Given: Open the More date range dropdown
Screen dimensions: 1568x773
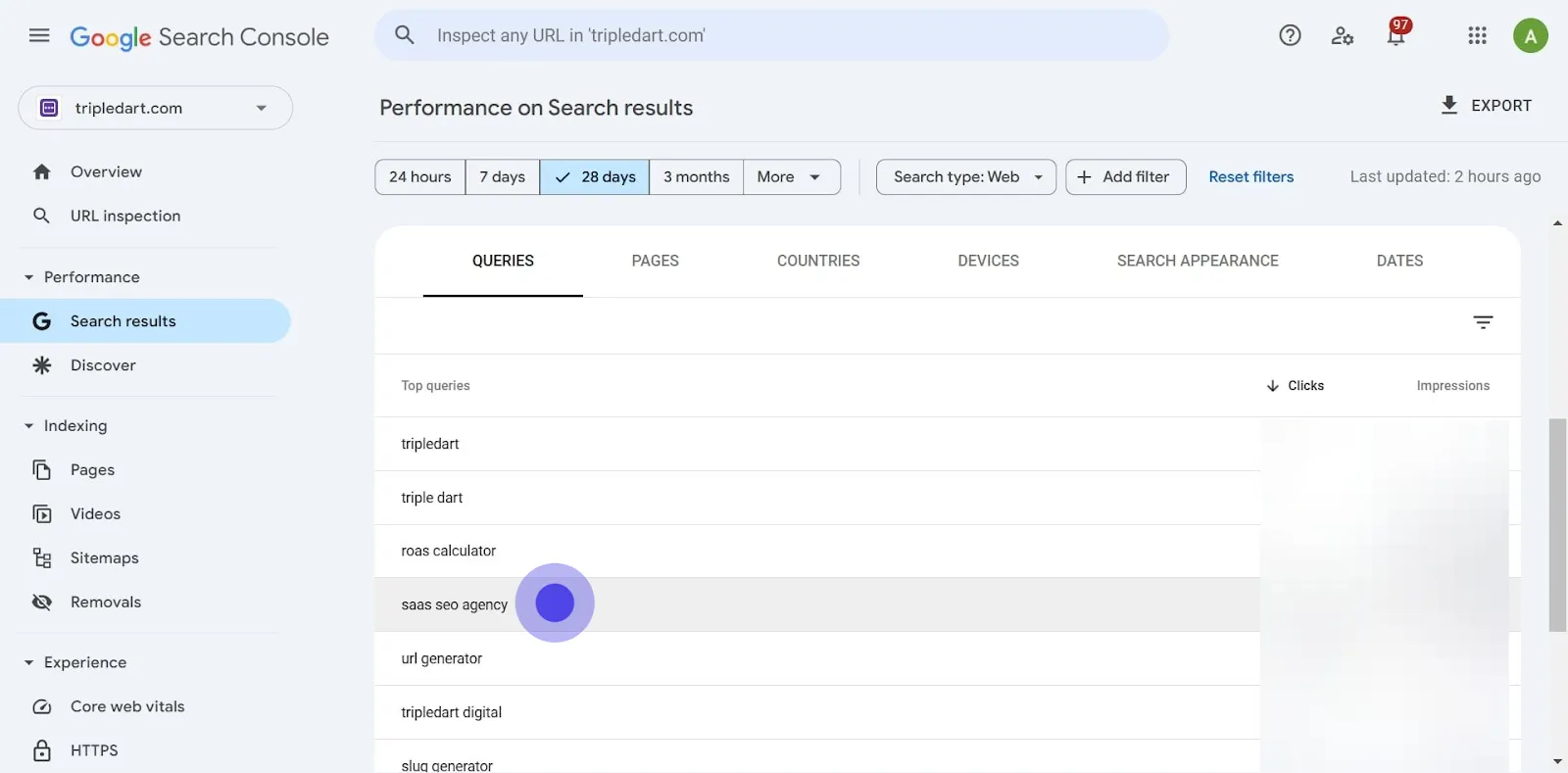Looking at the screenshot, I should pos(792,177).
